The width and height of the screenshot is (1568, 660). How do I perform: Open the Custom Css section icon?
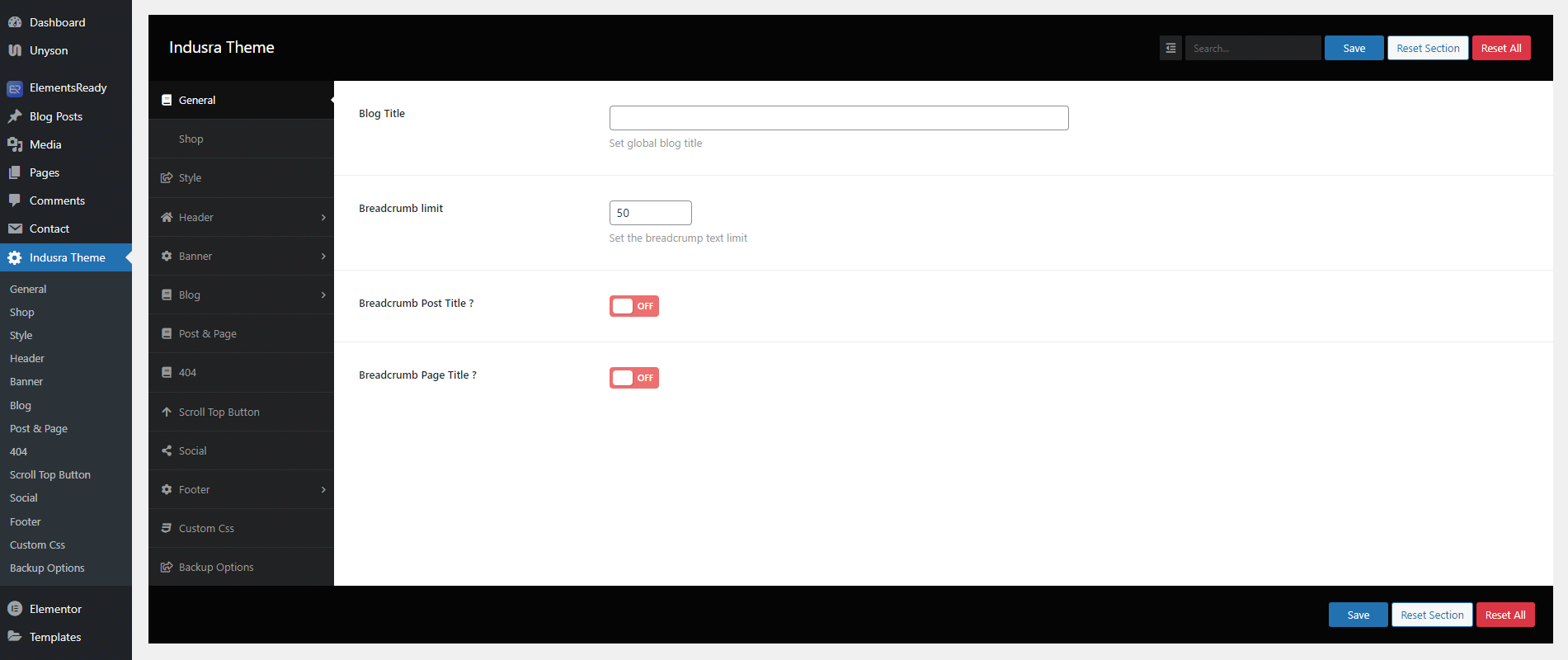coord(167,528)
